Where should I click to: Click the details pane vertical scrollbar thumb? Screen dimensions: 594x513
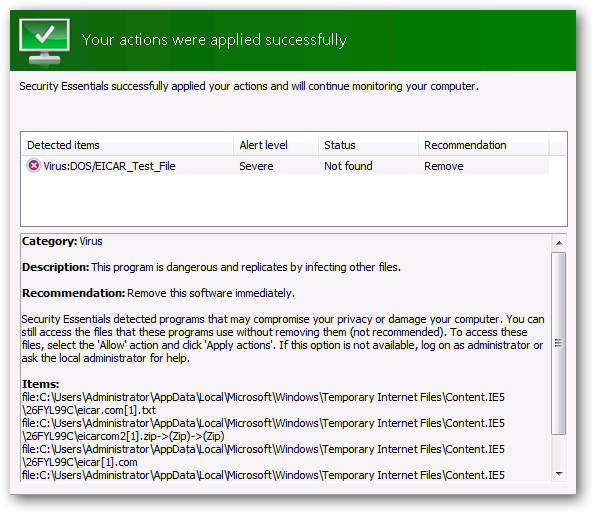tap(559, 343)
